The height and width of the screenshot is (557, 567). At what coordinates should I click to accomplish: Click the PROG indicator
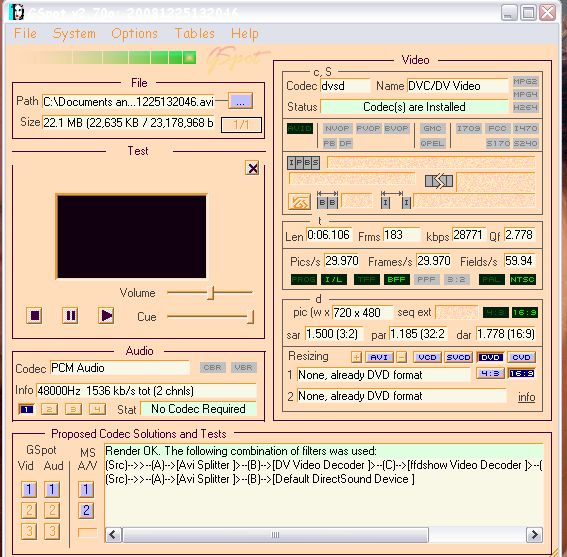(304, 279)
